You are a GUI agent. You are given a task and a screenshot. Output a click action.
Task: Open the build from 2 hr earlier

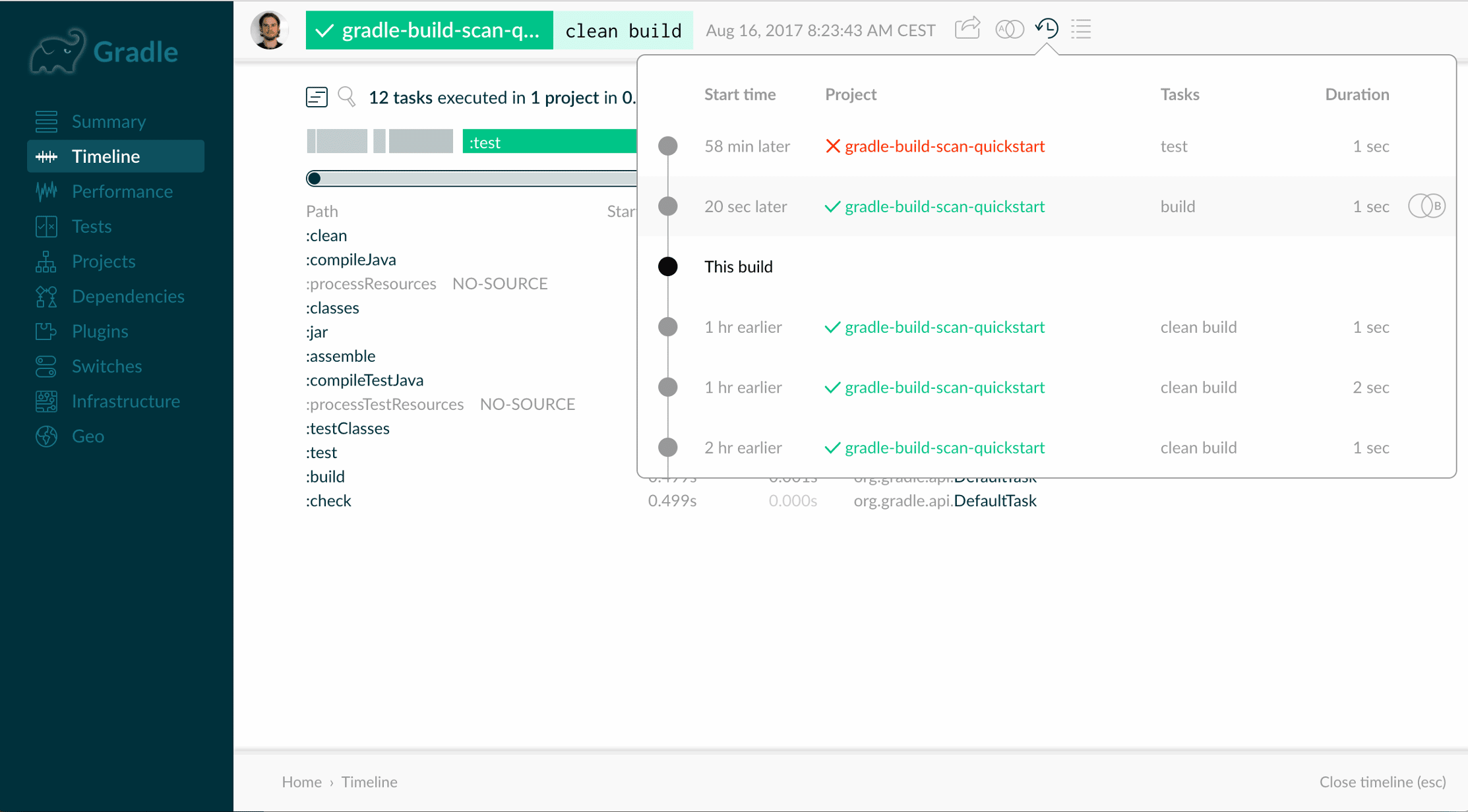click(x=944, y=448)
